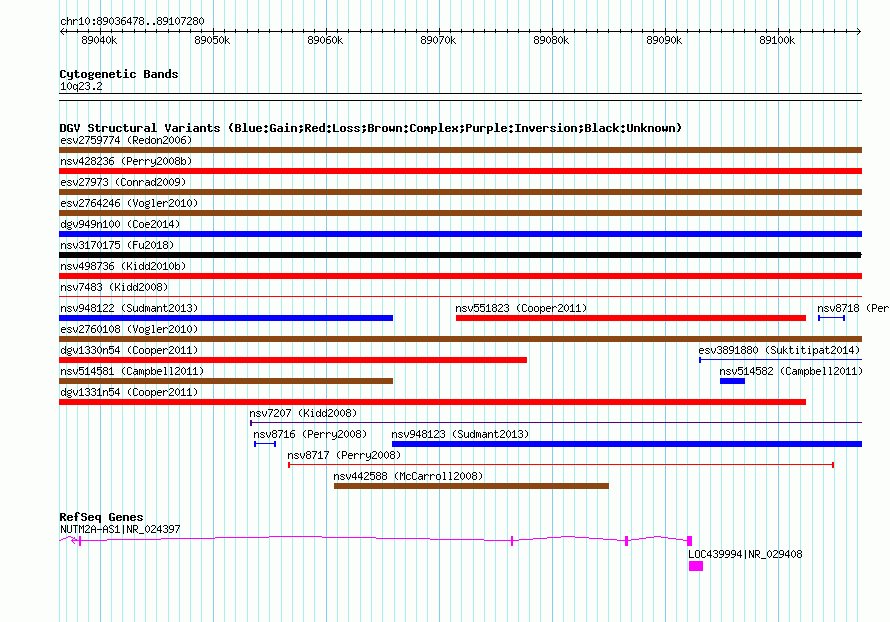
Task: Click the blue nsv948123 (Sudmant2013) bar
Action: 627,444
